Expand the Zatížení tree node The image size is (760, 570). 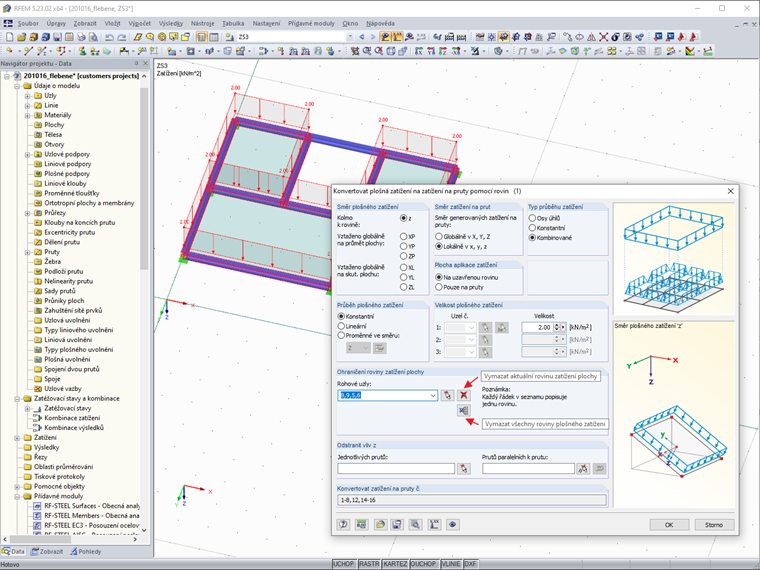tap(17, 438)
